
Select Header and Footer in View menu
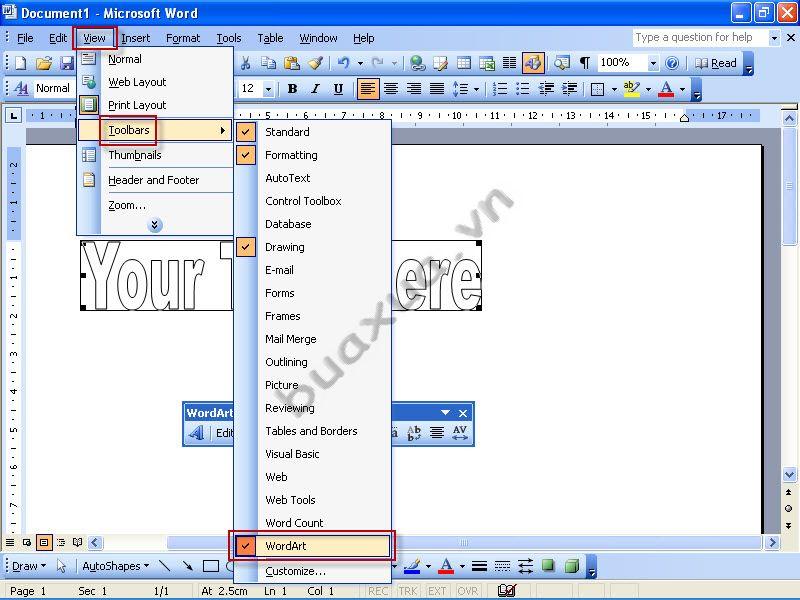pyautogui.click(x=155, y=180)
